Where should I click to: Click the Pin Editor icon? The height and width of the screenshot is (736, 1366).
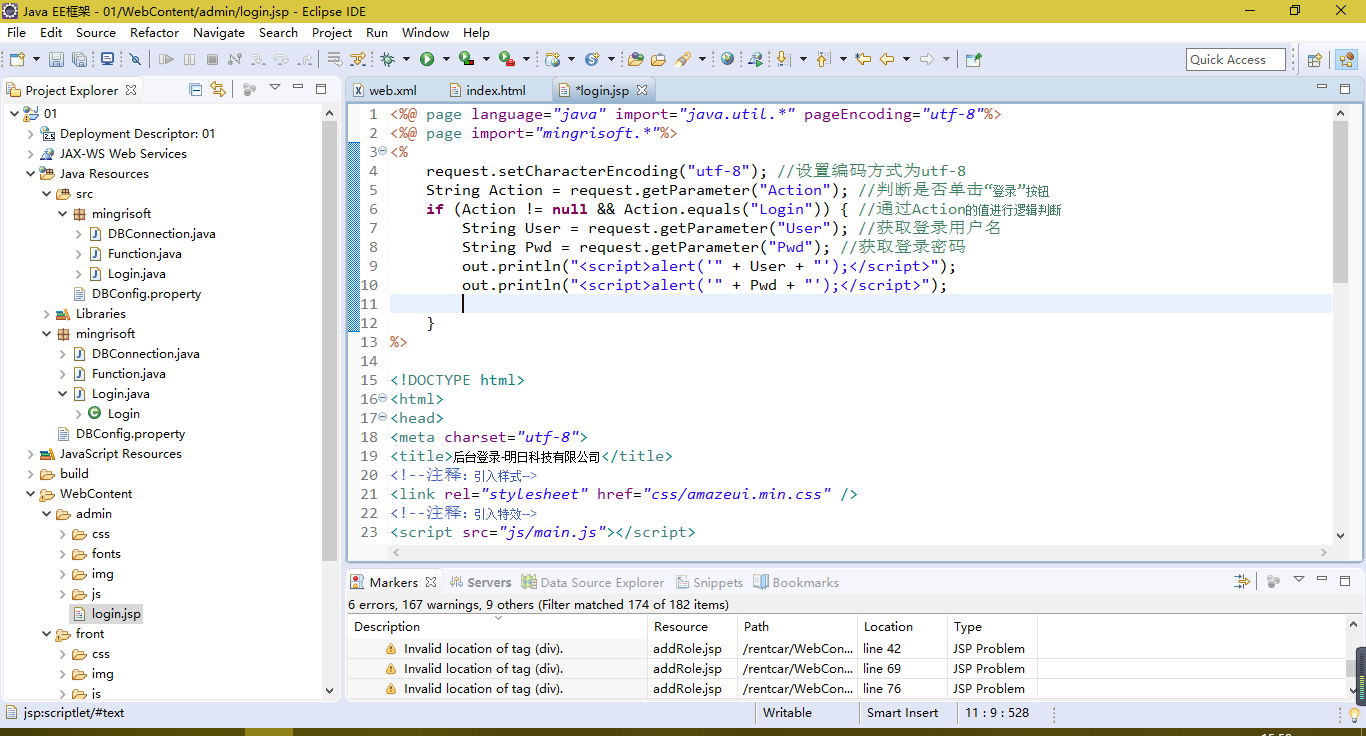point(973,60)
